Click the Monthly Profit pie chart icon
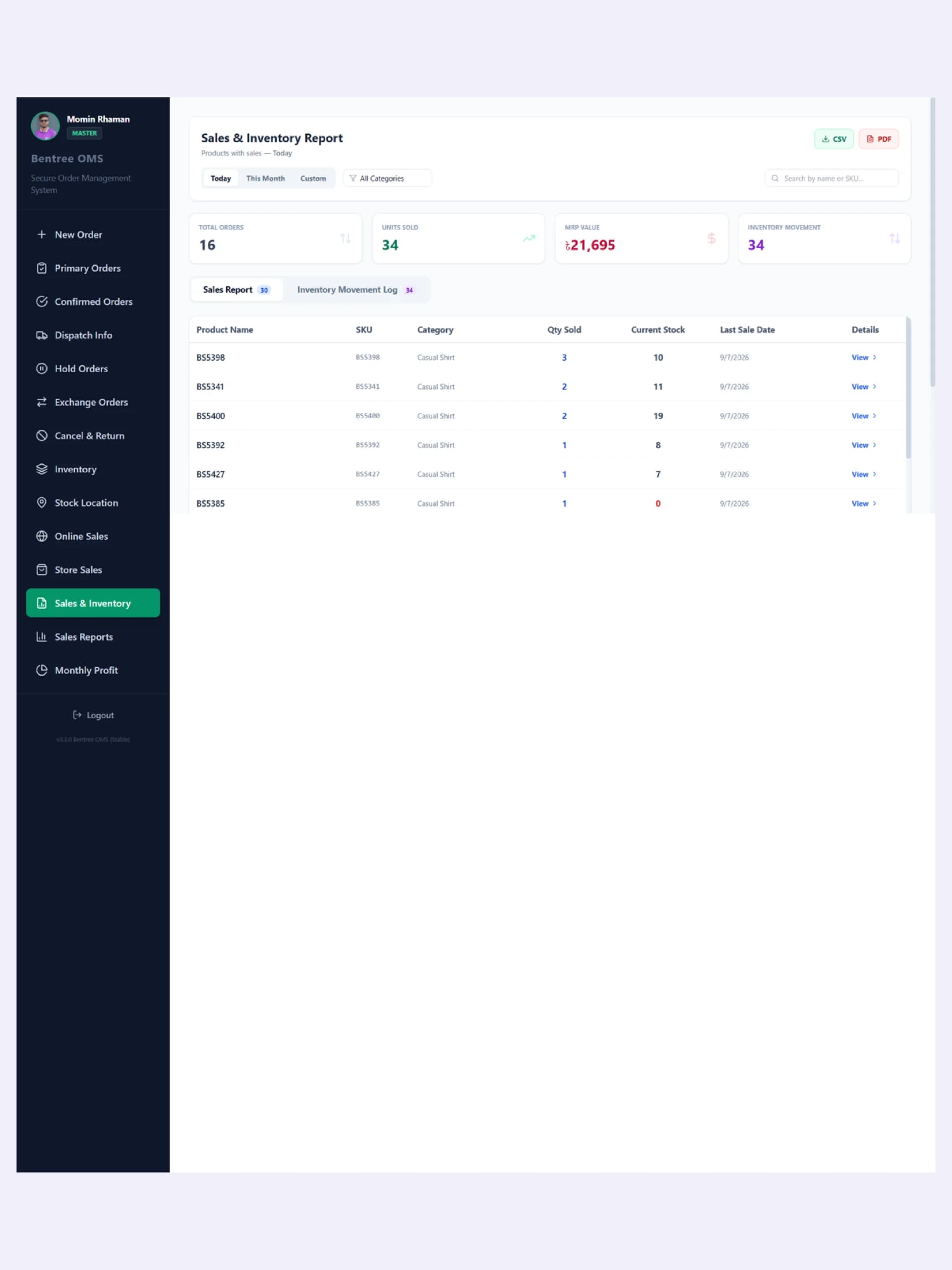The width and height of the screenshot is (952, 1270). [x=41, y=670]
